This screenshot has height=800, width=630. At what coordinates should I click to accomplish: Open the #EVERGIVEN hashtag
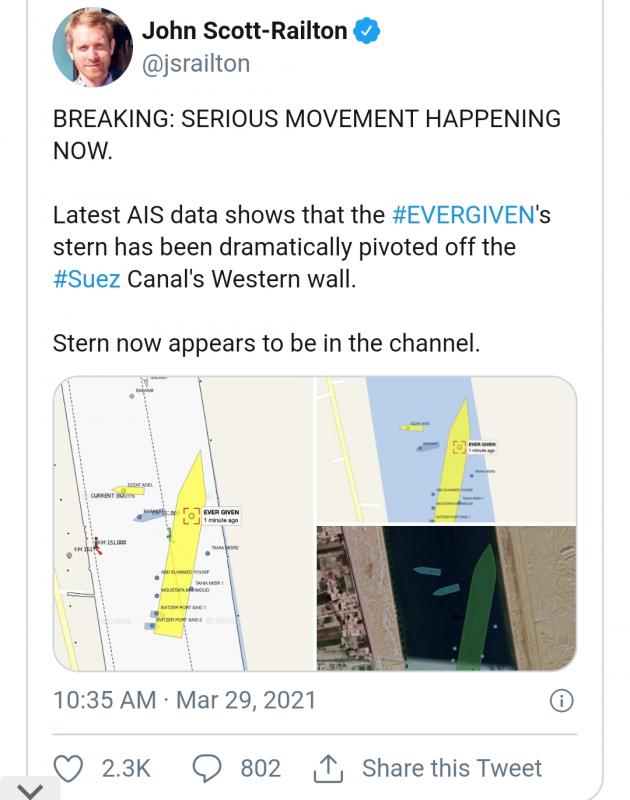tap(463, 215)
